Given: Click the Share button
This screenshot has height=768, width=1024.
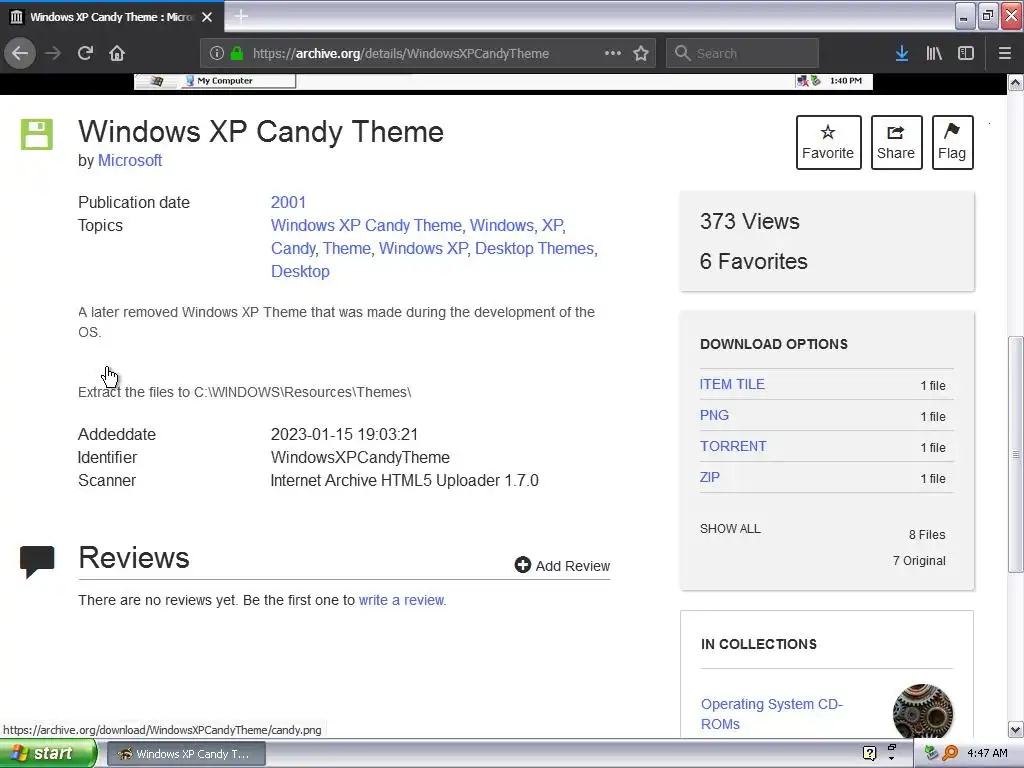Looking at the screenshot, I should [x=896, y=142].
